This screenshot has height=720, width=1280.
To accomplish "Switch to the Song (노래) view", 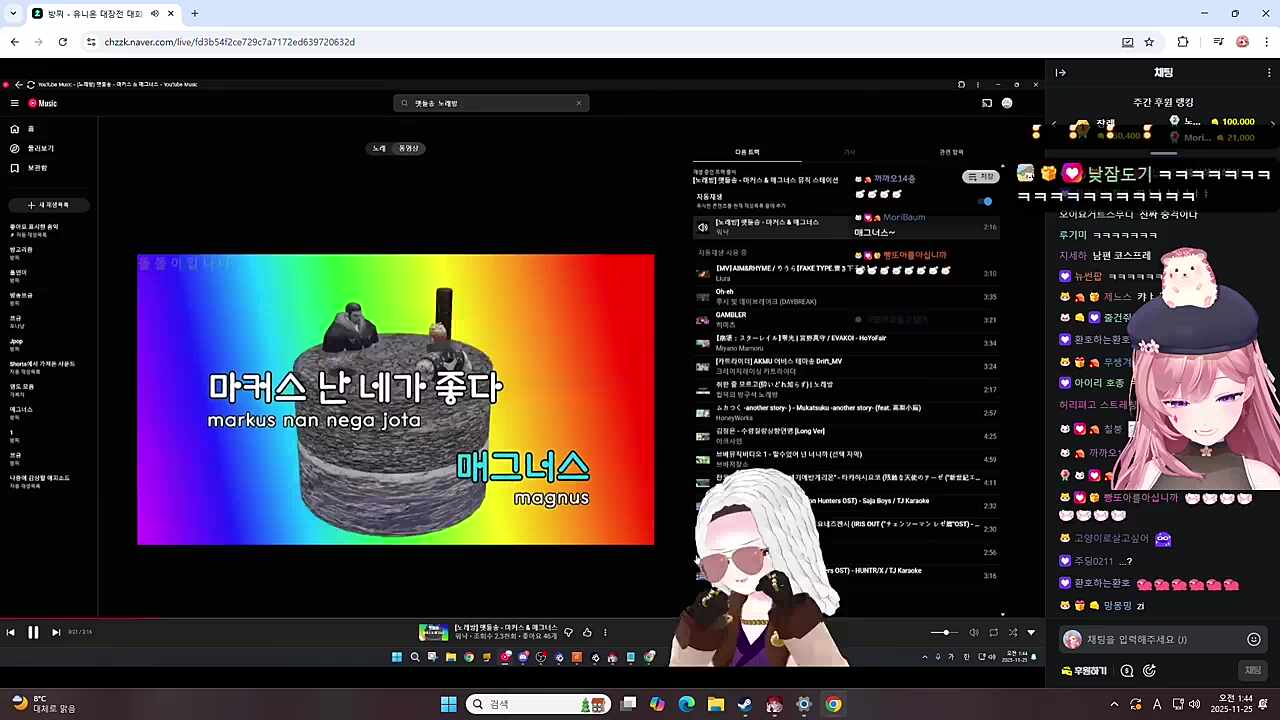I will (x=379, y=148).
